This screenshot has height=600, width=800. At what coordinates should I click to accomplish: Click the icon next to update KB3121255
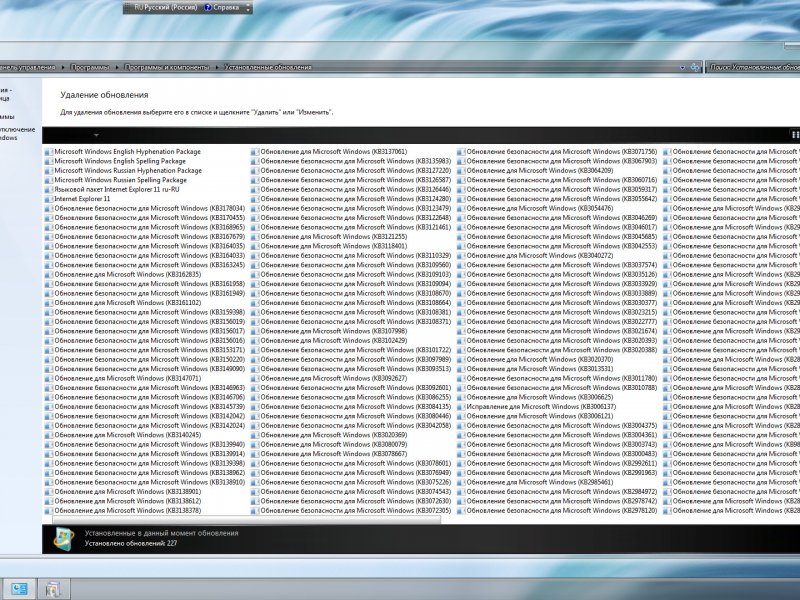click(x=255, y=237)
